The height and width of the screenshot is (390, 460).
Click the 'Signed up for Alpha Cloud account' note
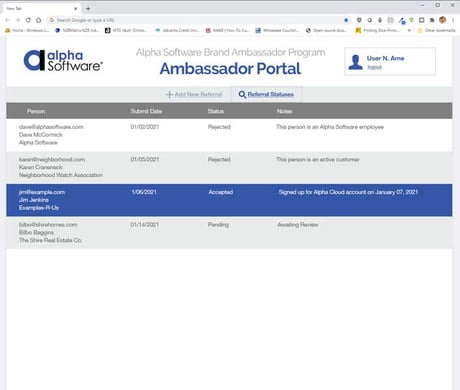tap(348, 192)
